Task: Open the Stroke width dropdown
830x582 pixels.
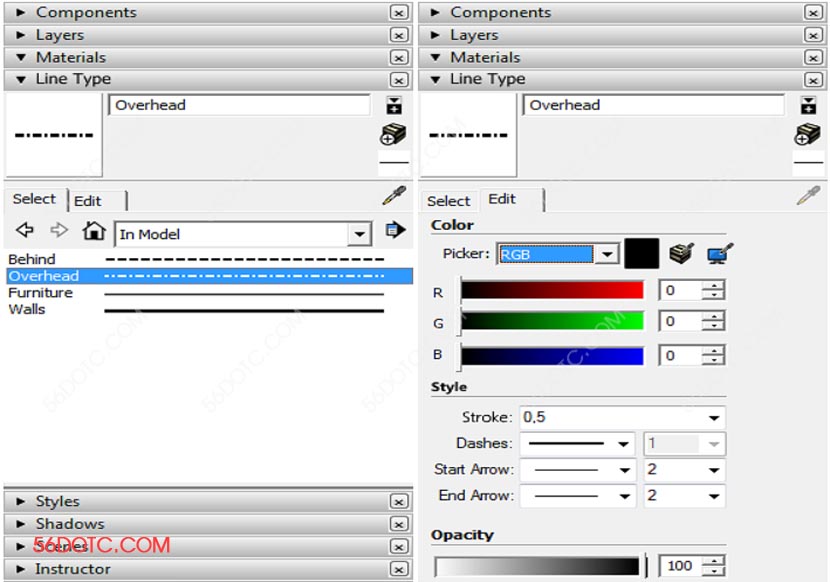Action: (714, 418)
